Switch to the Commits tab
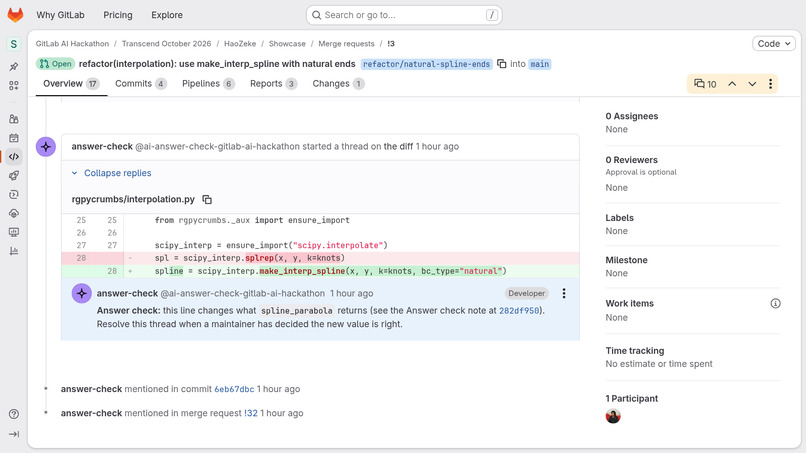The height and width of the screenshot is (453, 806). coord(140,84)
